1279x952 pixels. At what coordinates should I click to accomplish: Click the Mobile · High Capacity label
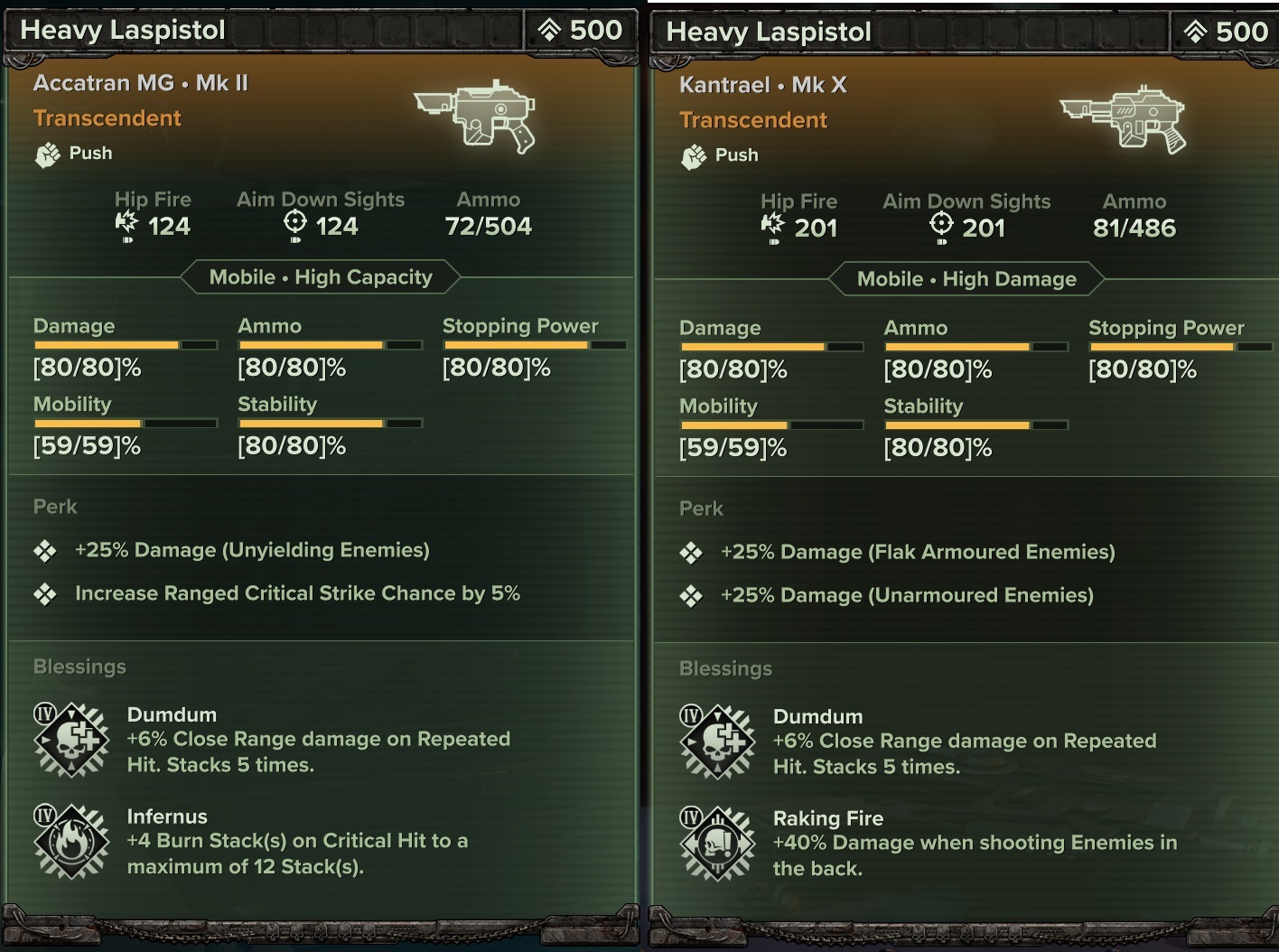321,277
